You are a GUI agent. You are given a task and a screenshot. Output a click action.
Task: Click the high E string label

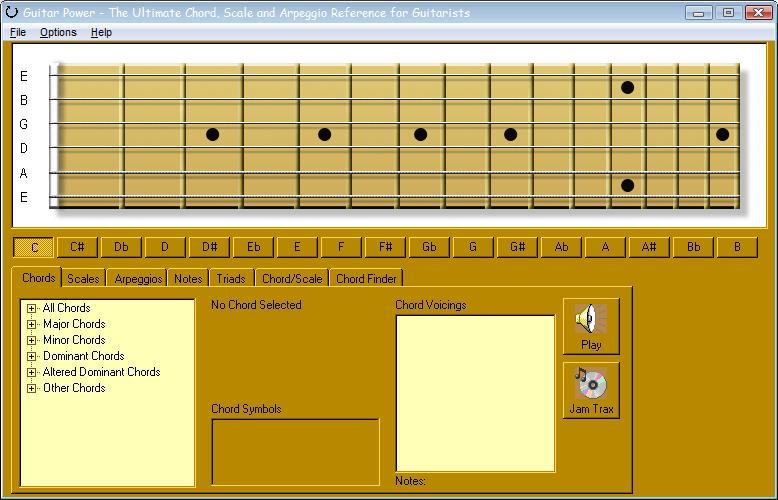click(x=23, y=76)
